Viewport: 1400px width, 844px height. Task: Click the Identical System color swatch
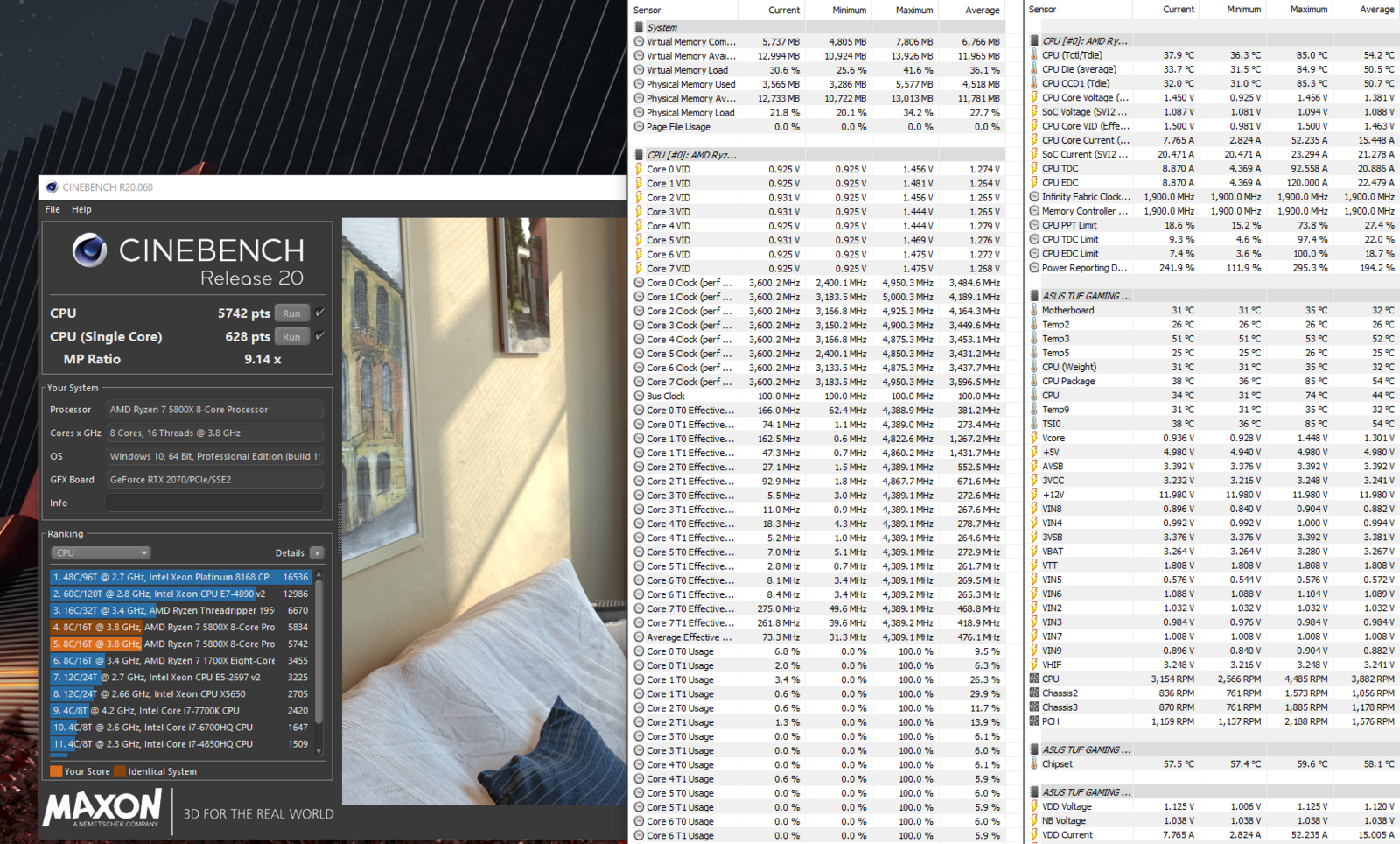point(120,771)
